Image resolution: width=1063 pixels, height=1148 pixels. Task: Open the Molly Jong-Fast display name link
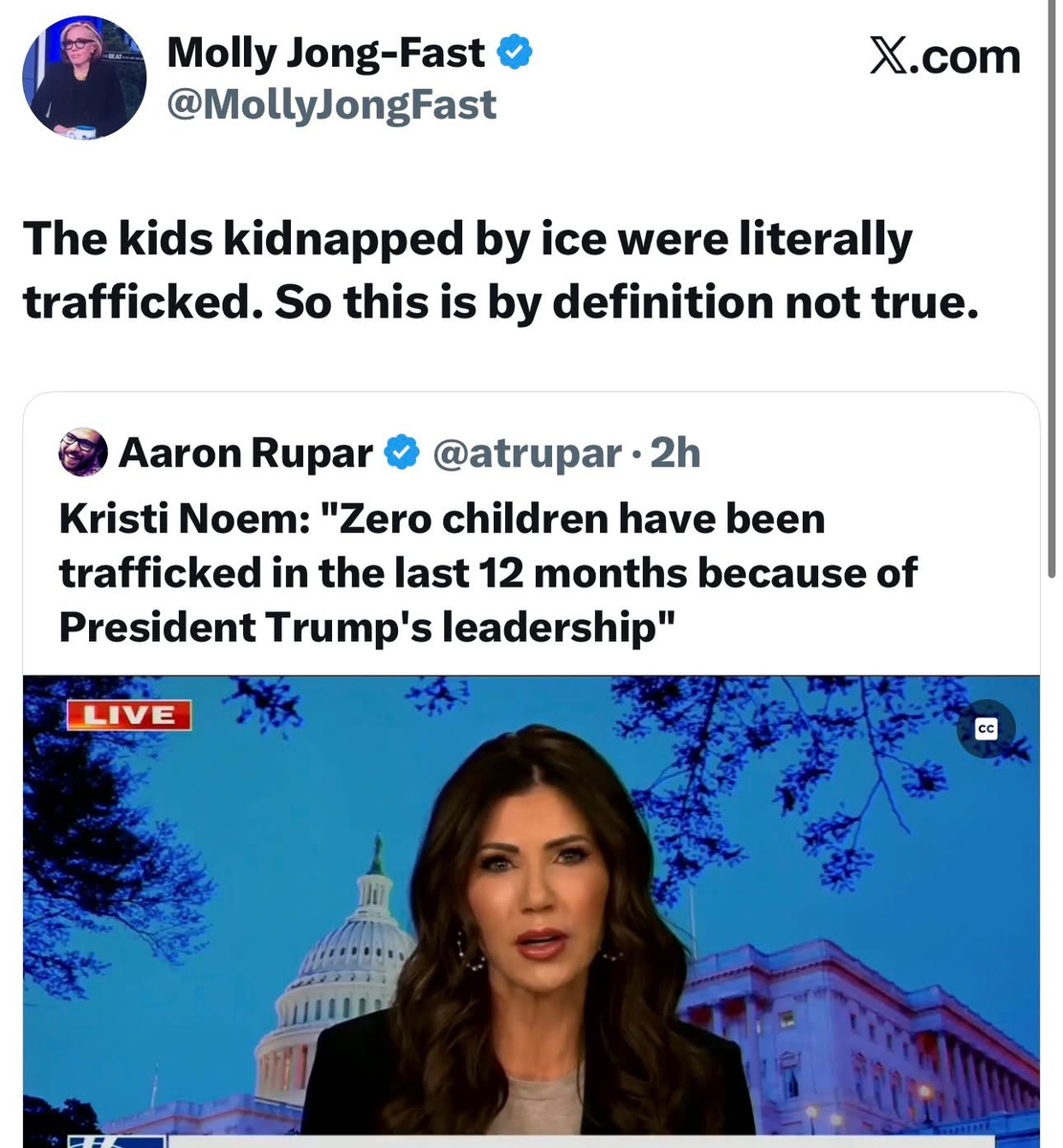[x=325, y=54]
